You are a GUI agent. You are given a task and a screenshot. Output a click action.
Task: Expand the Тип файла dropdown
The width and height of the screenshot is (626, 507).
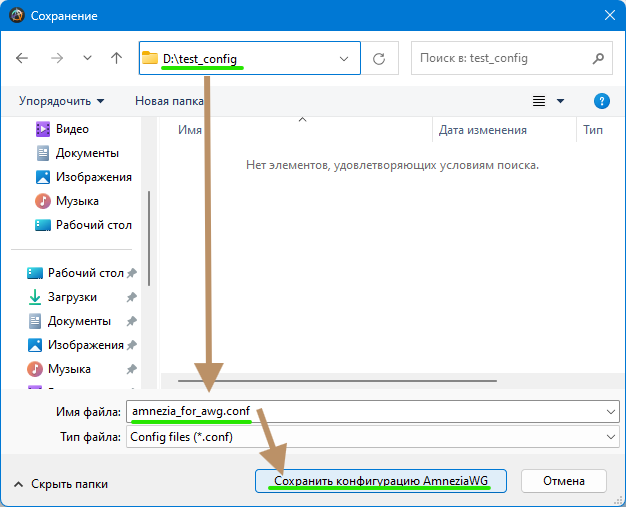pos(611,437)
